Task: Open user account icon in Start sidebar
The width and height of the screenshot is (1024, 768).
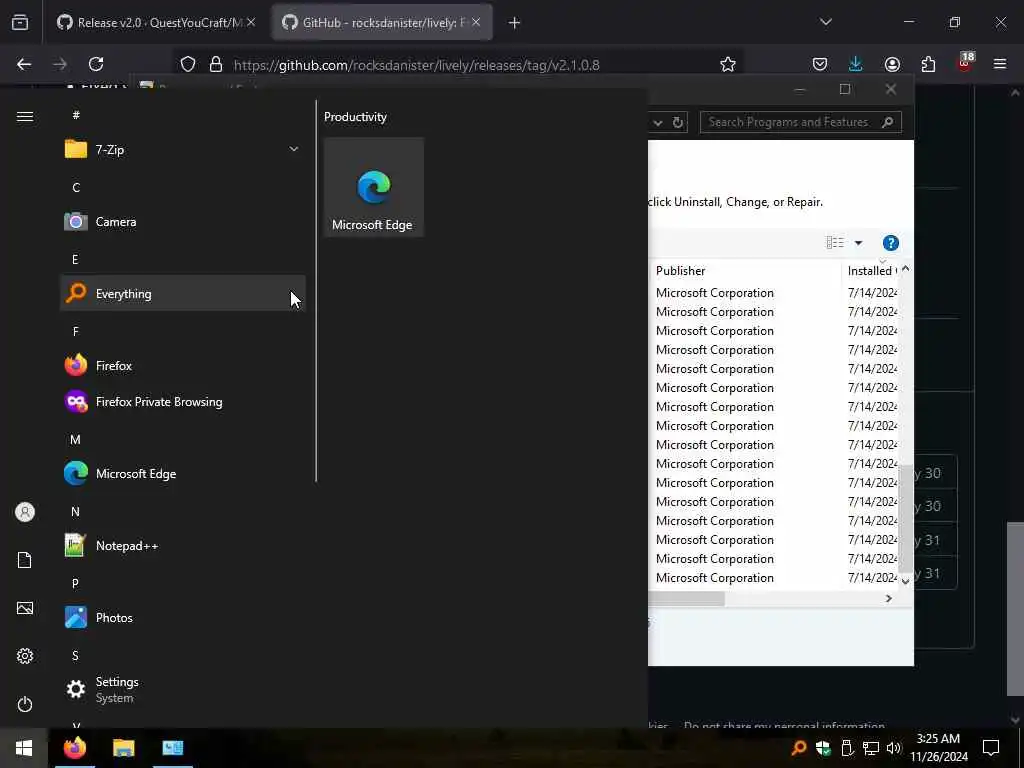Action: pos(25,512)
